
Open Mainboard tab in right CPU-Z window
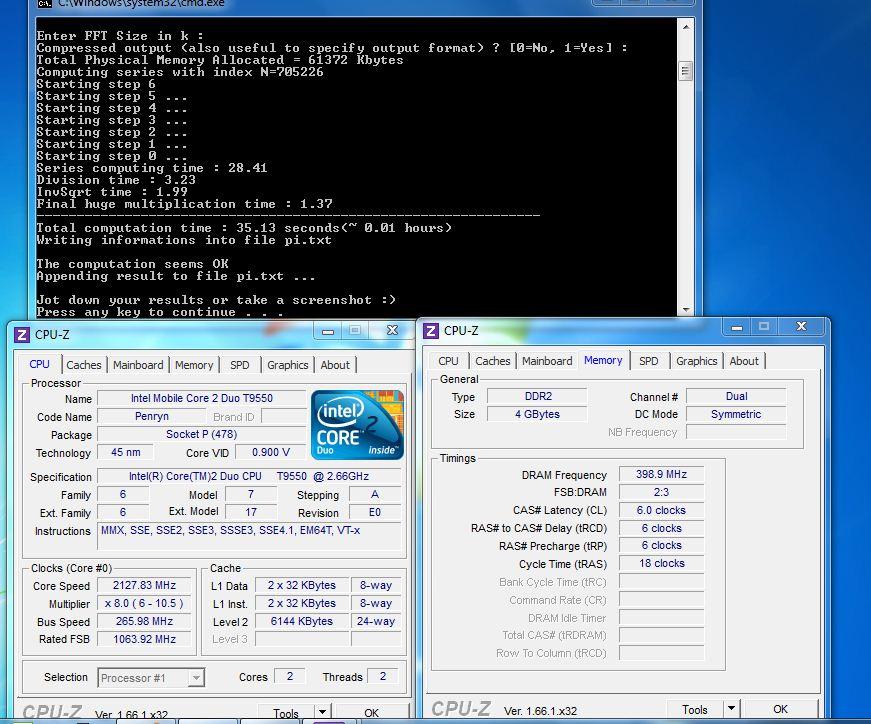[x=547, y=361]
